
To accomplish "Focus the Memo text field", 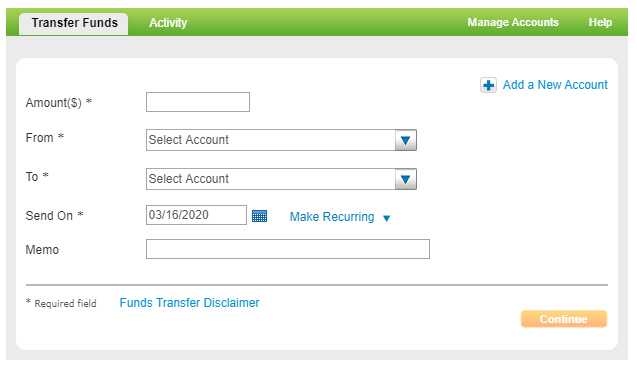I will pyautogui.click(x=288, y=249).
